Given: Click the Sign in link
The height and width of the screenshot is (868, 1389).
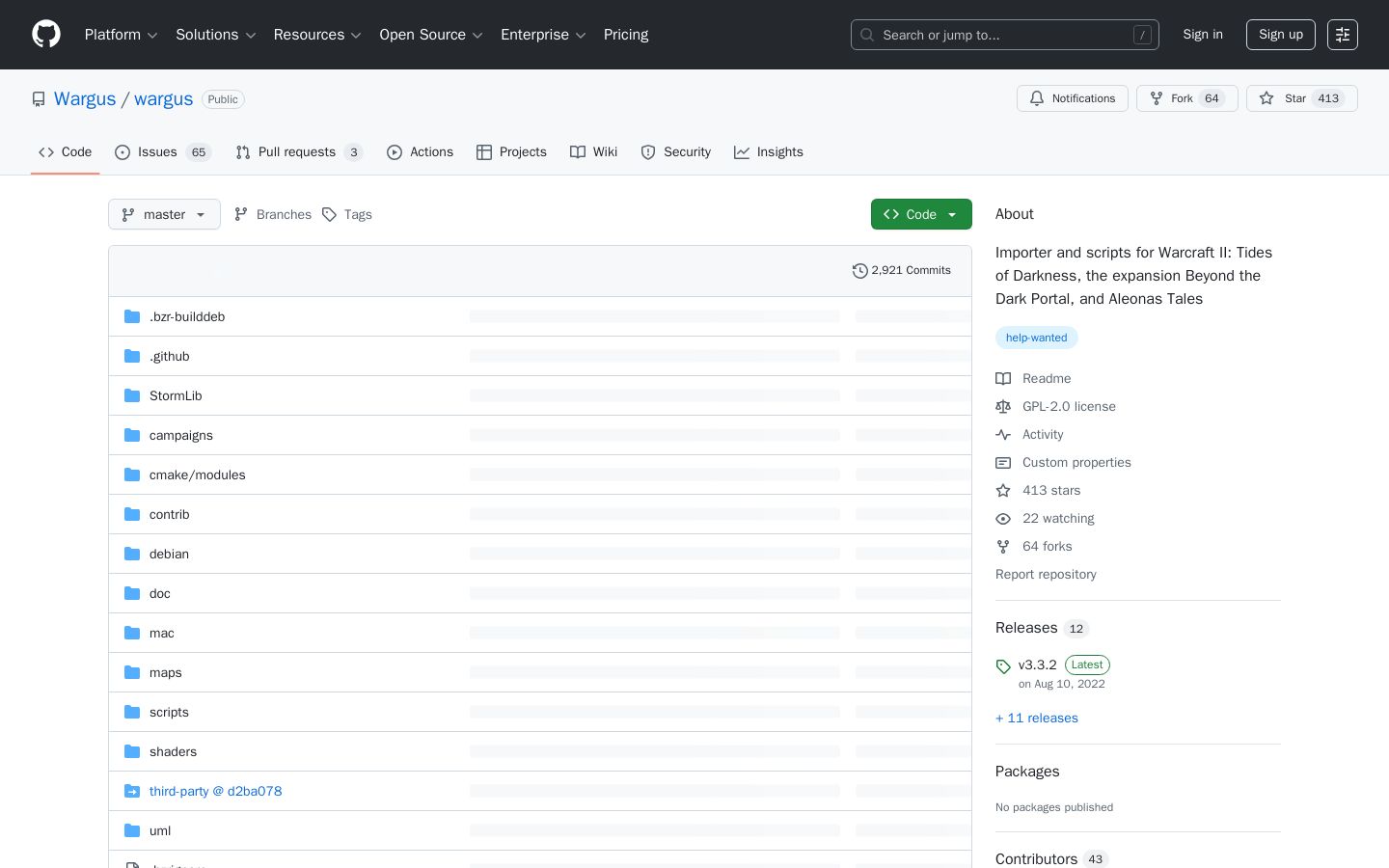Looking at the screenshot, I should pos(1203,35).
